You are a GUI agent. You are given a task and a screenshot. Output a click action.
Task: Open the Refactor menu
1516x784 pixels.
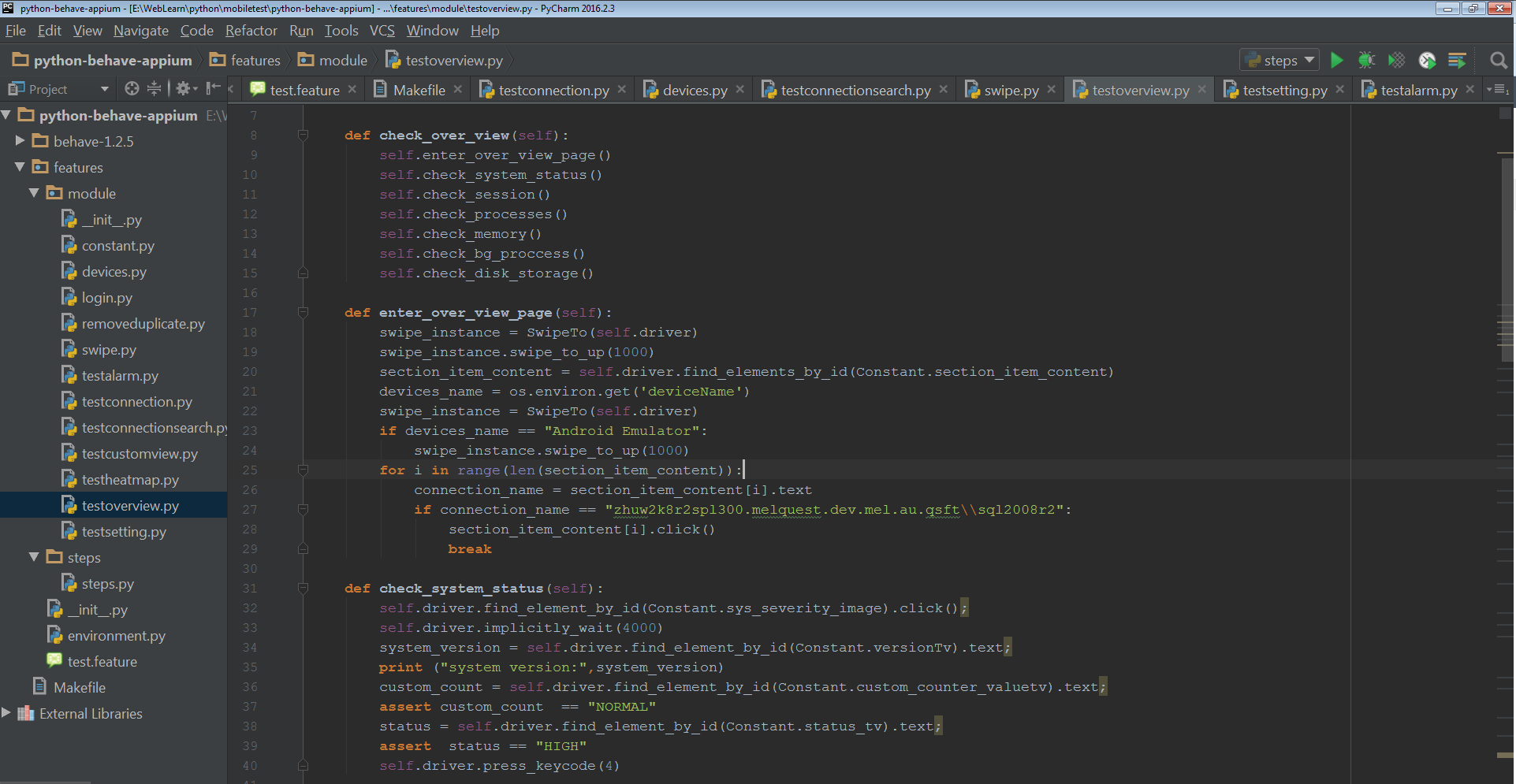[x=251, y=31]
